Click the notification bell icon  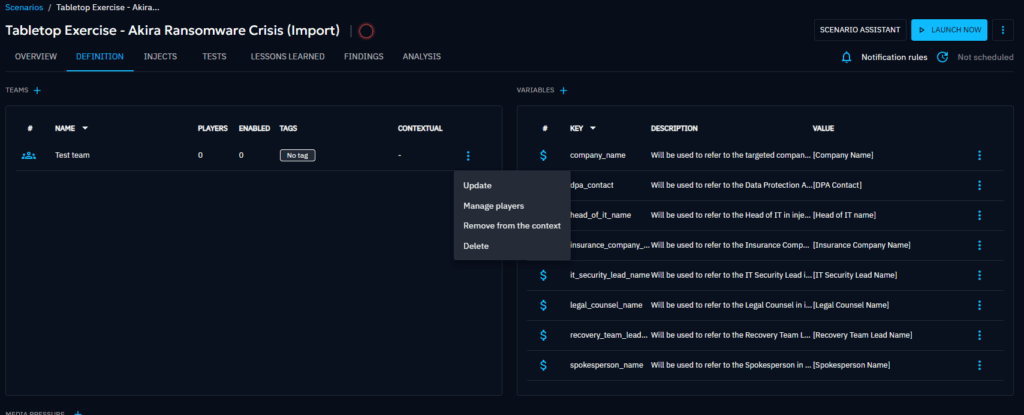[846, 57]
